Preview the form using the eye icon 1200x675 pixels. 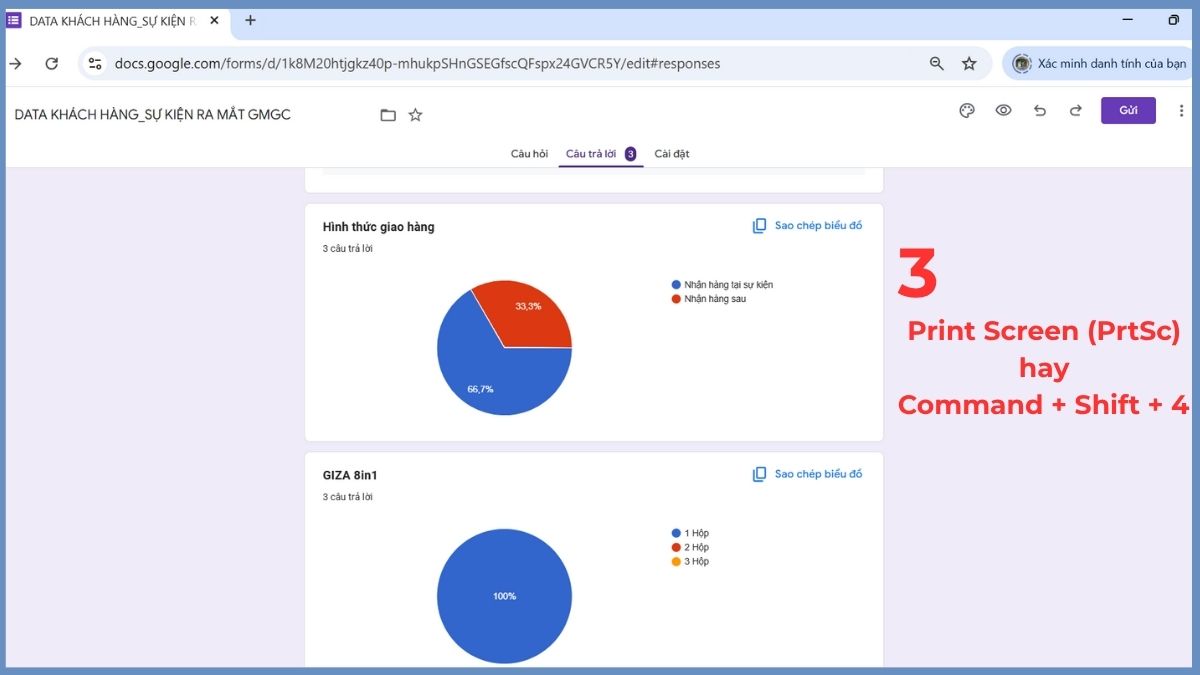(x=1003, y=111)
